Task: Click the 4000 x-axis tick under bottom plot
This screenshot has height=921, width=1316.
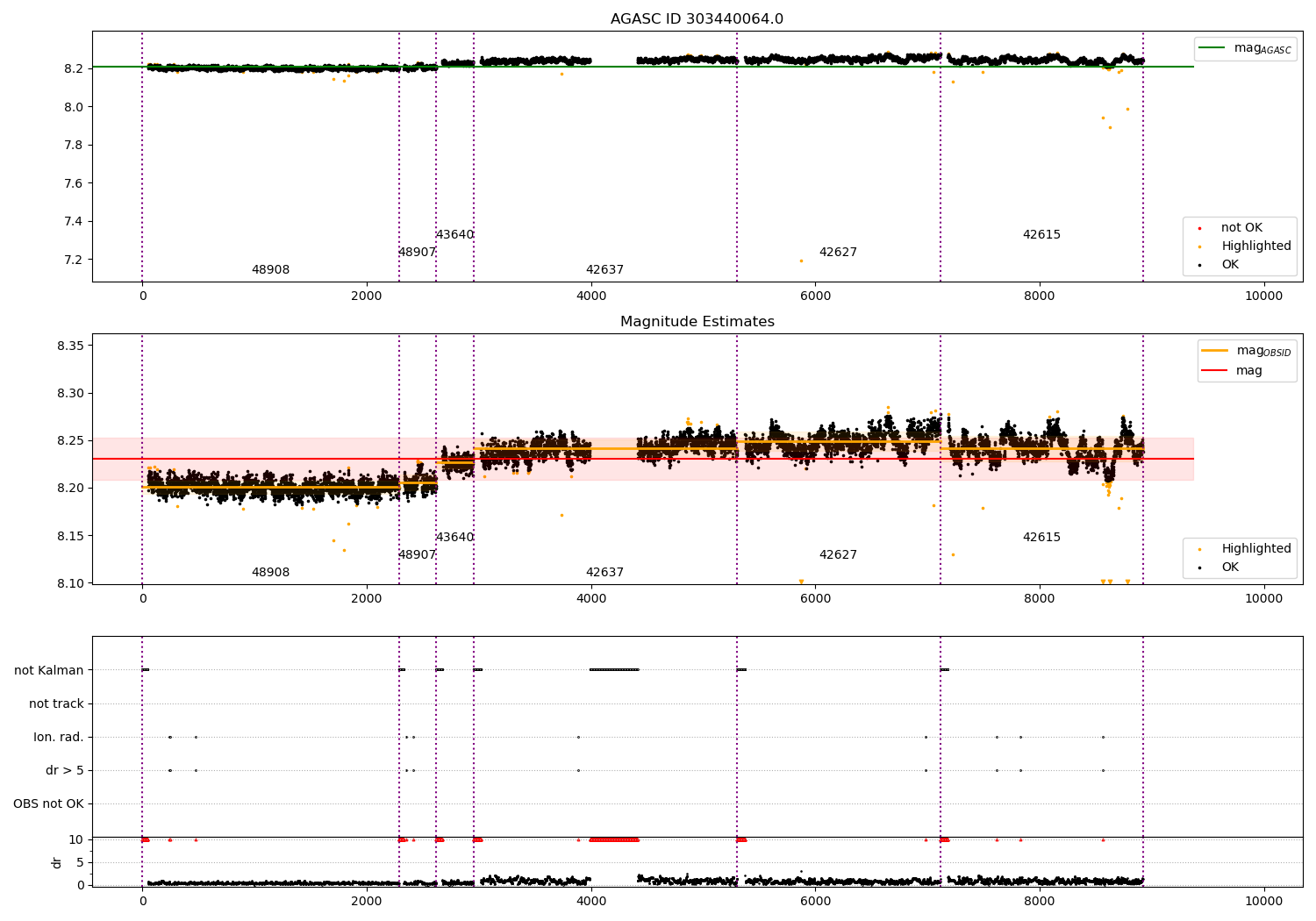Action: pos(591,901)
